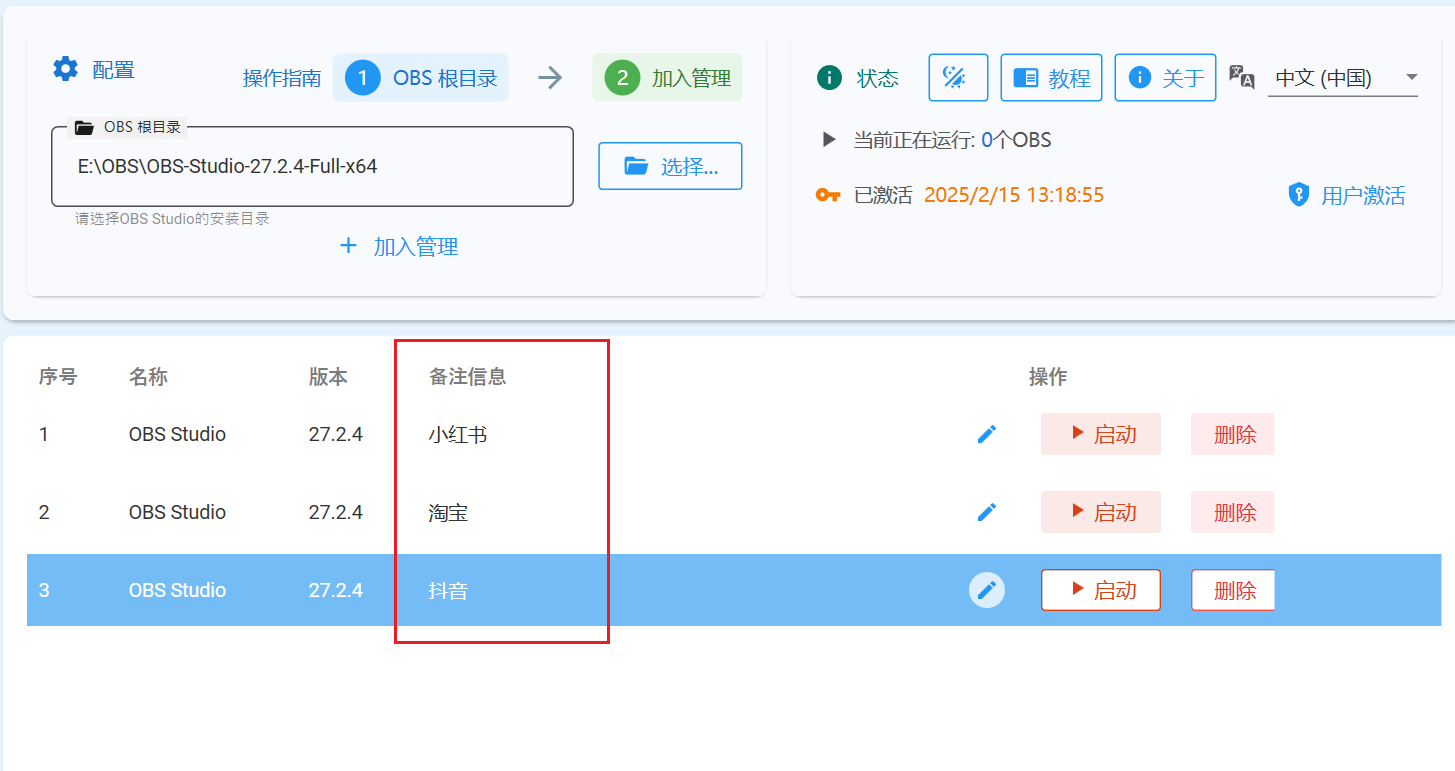
Task: Select step 1 OBS 根目录 in guide
Action: [x=421, y=78]
